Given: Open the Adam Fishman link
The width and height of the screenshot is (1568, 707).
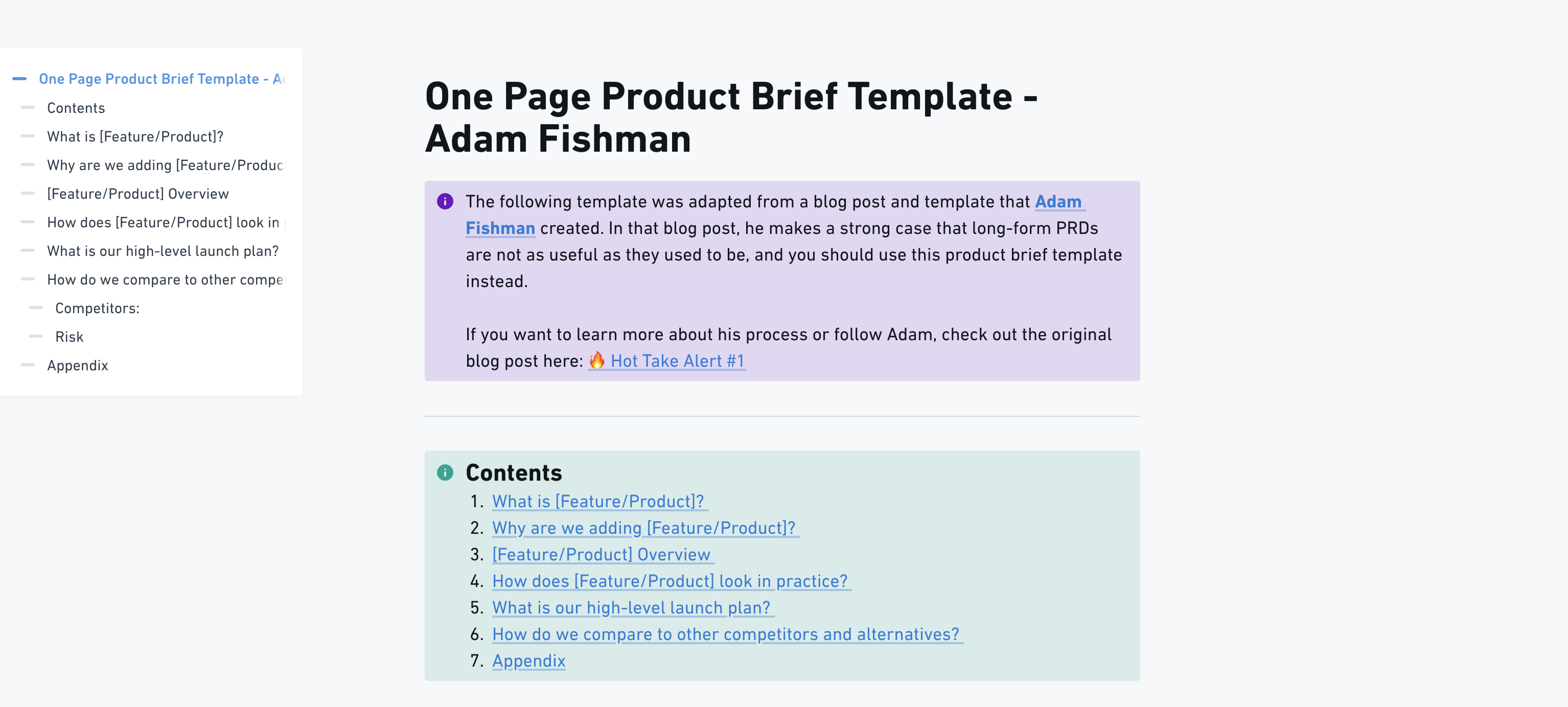Looking at the screenshot, I should (x=1058, y=201).
